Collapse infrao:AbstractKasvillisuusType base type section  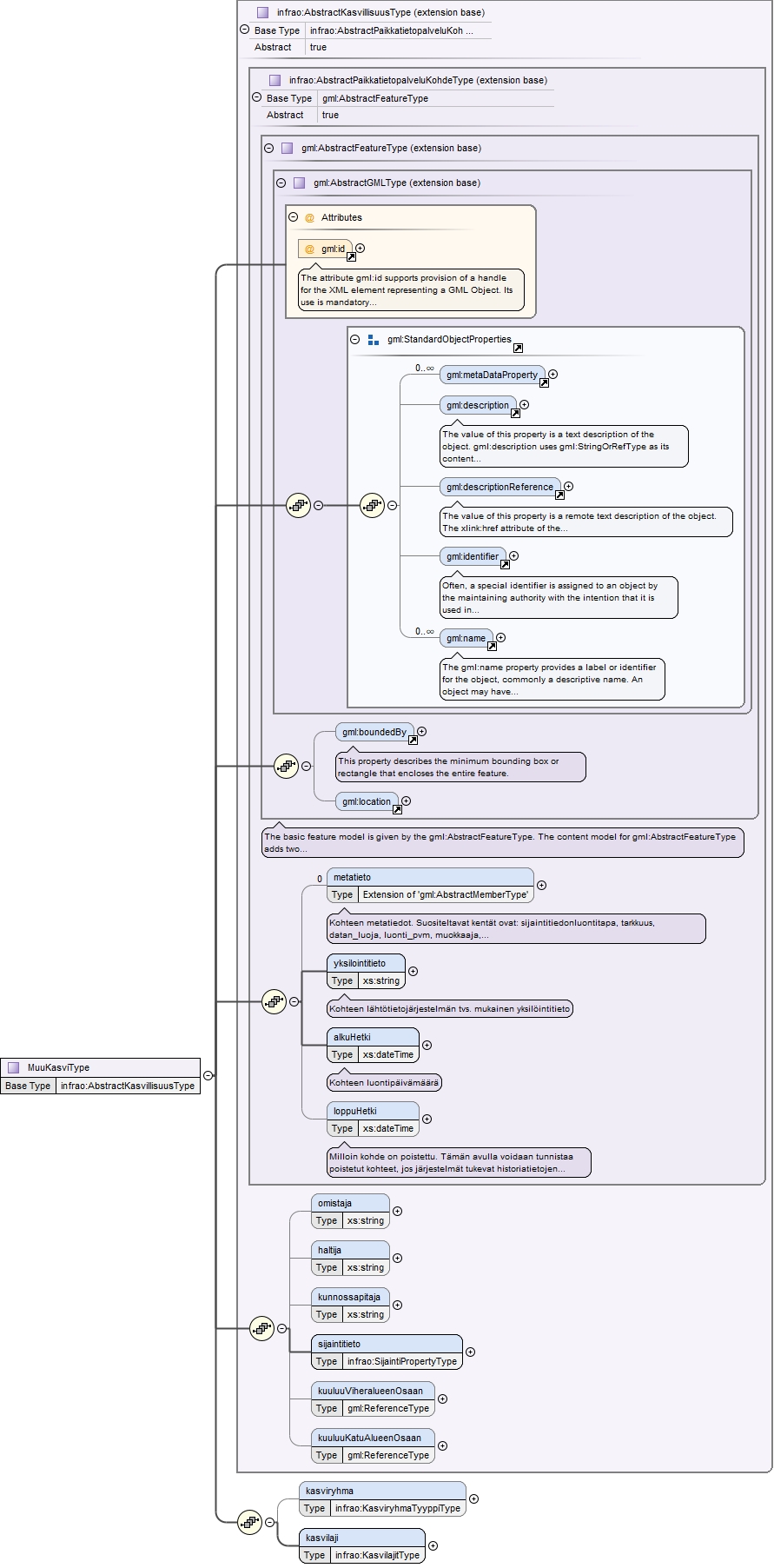(x=244, y=30)
